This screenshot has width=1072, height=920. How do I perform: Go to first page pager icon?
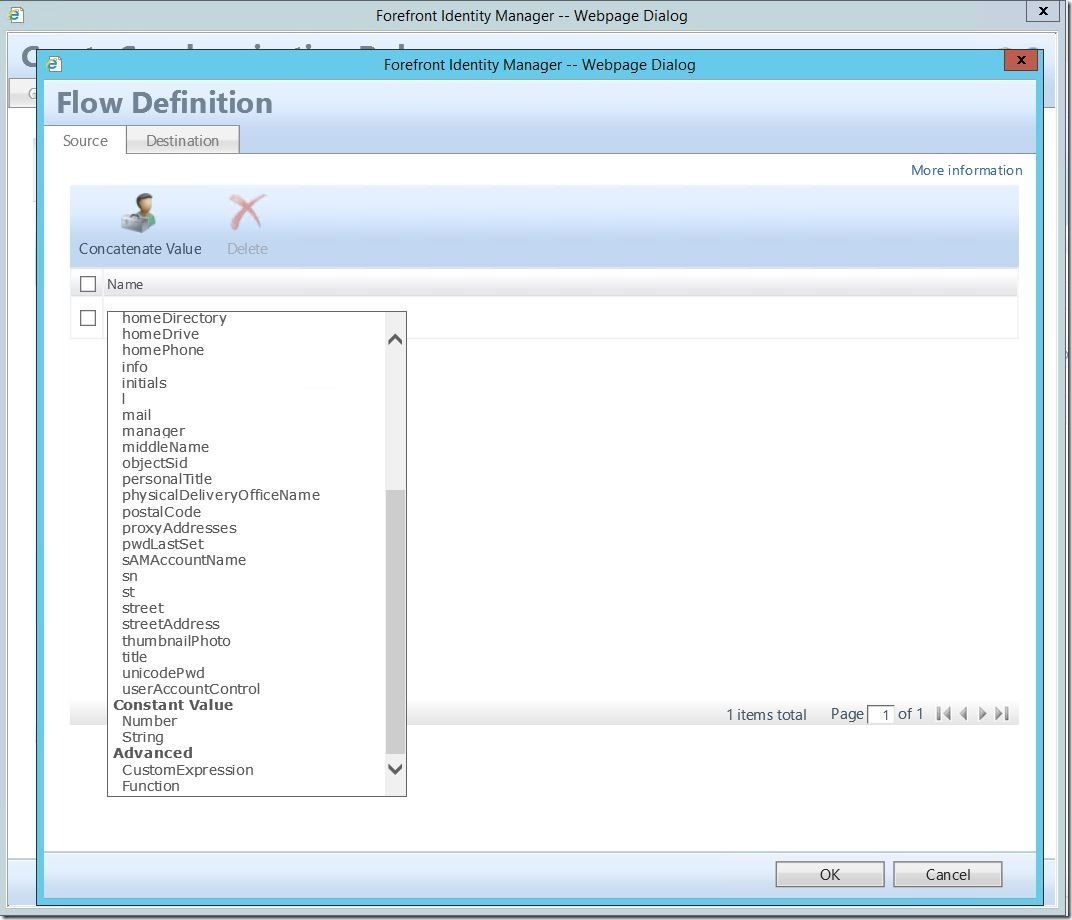[x=943, y=714]
